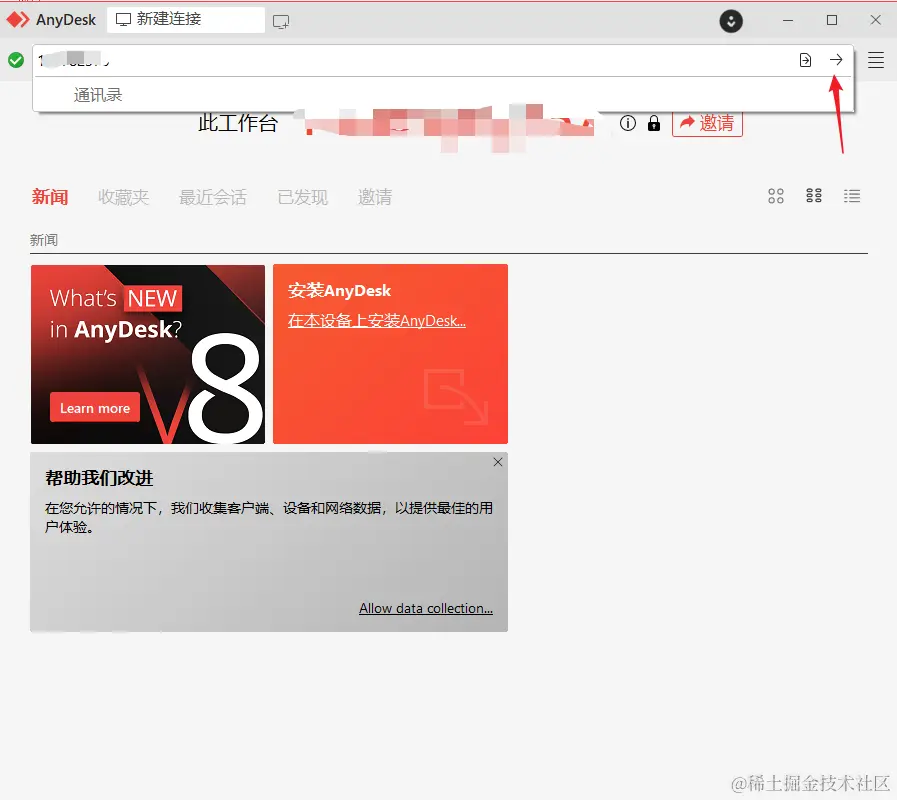Open the 新闻 tab

pyautogui.click(x=50, y=197)
